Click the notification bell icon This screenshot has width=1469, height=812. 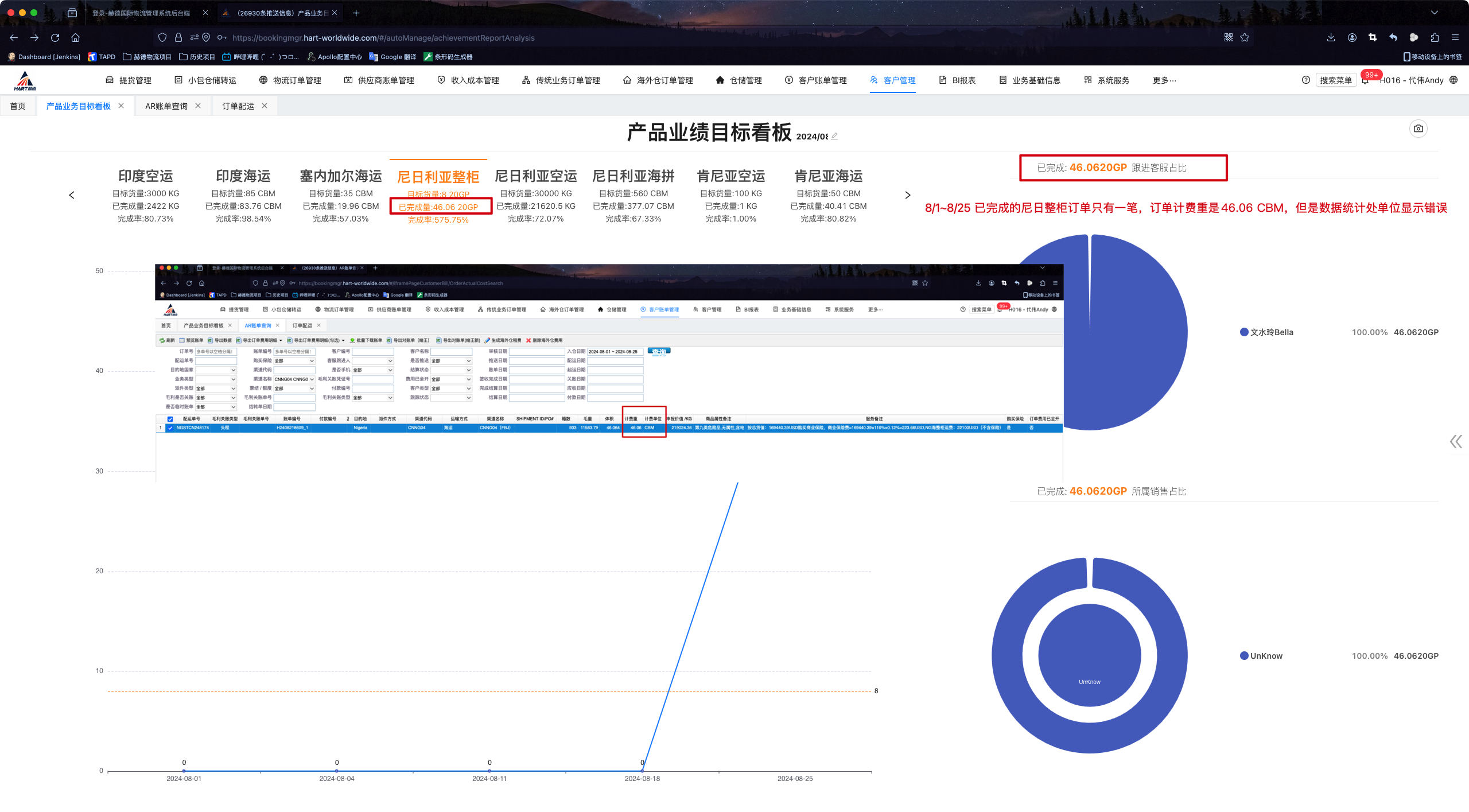coord(1365,81)
